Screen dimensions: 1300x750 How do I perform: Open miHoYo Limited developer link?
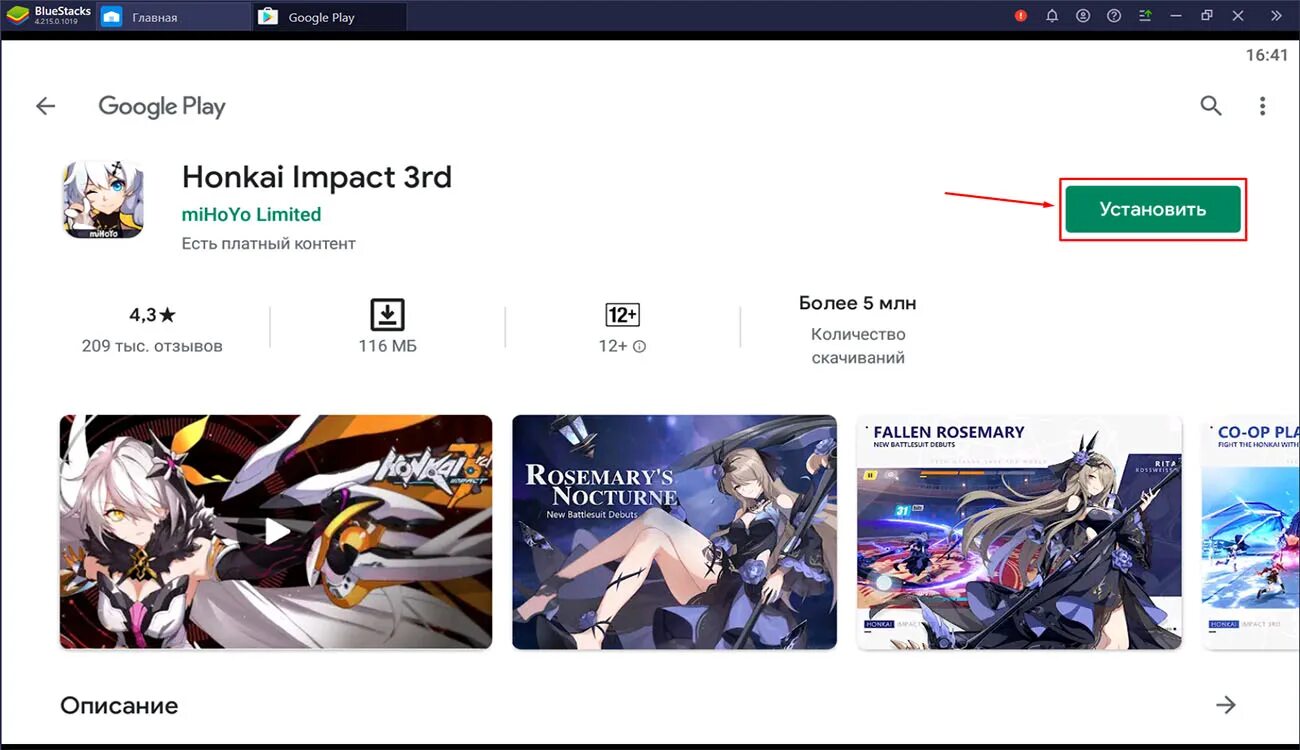[251, 214]
